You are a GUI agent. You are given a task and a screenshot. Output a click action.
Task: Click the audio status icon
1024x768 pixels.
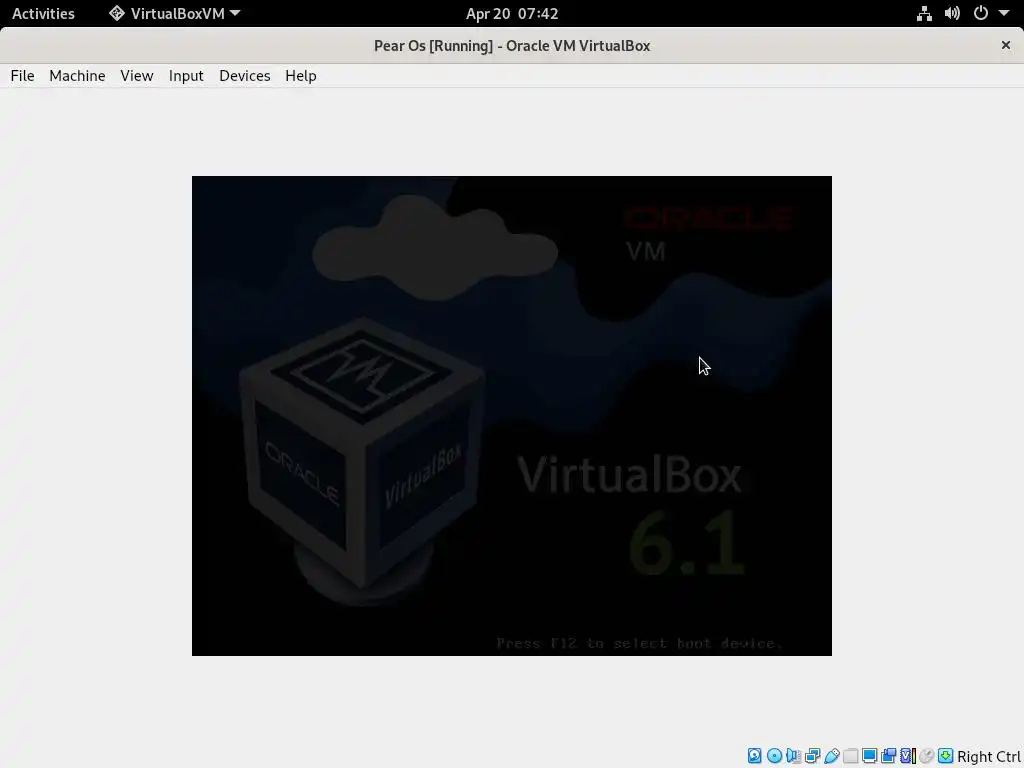tap(793, 756)
